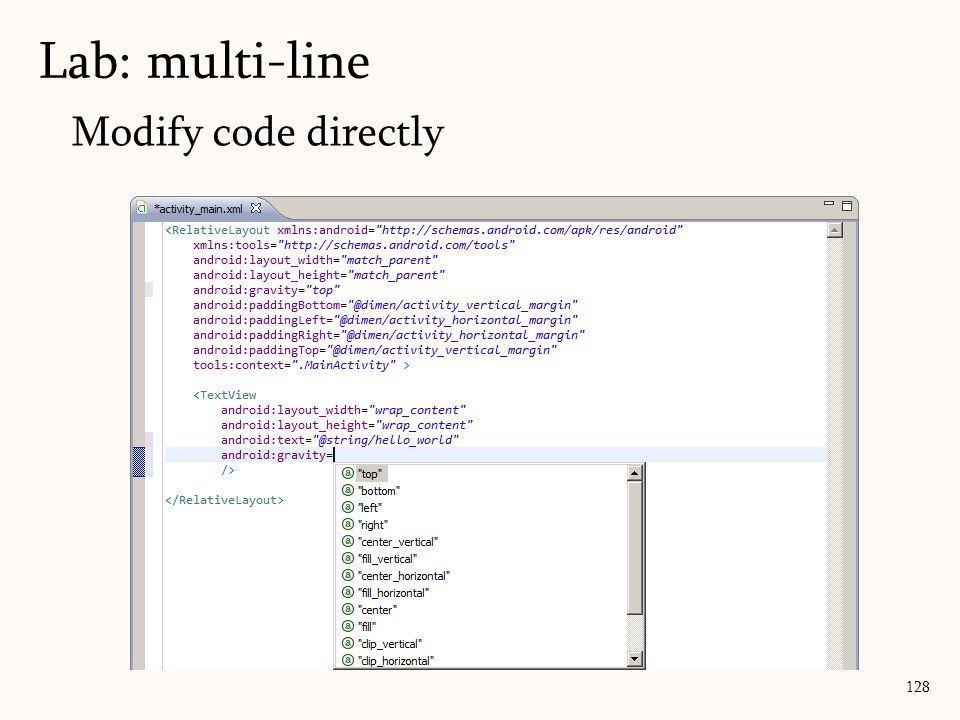Click RelativeLayout android:layout_height="match_parent" line
960x720 pixels.
click(319, 276)
